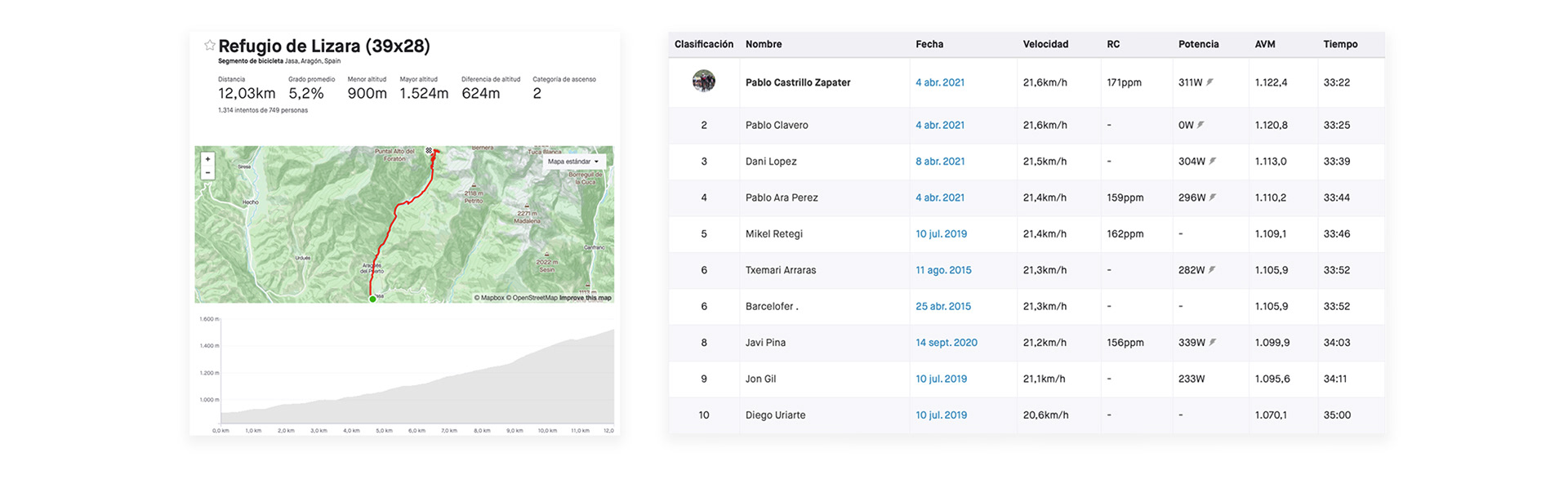This screenshot has height=488, width=1568.
Task: Select the name Javi Pina
Action: tap(765, 343)
